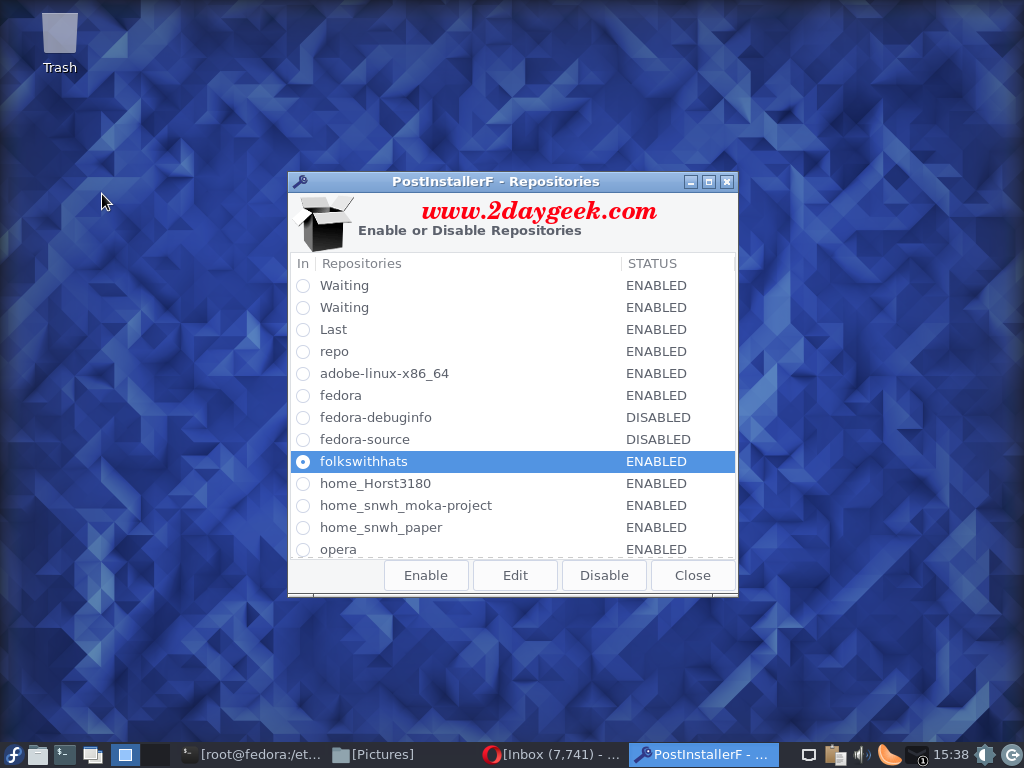Image resolution: width=1024 pixels, height=768 pixels.
Task: Open the Trash icon on desktop
Action: [x=59, y=42]
